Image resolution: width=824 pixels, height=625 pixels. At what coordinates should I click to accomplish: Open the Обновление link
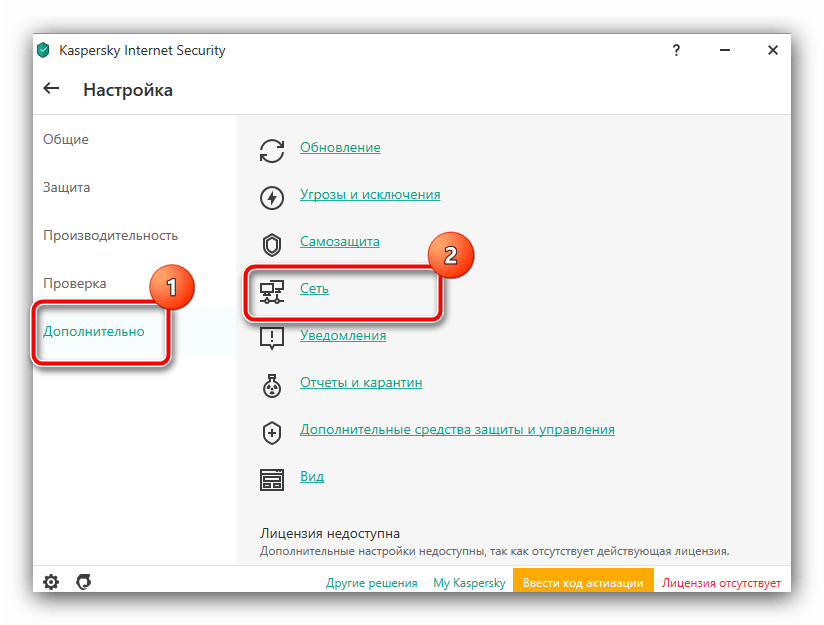pyautogui.click(x=340, y=147)
